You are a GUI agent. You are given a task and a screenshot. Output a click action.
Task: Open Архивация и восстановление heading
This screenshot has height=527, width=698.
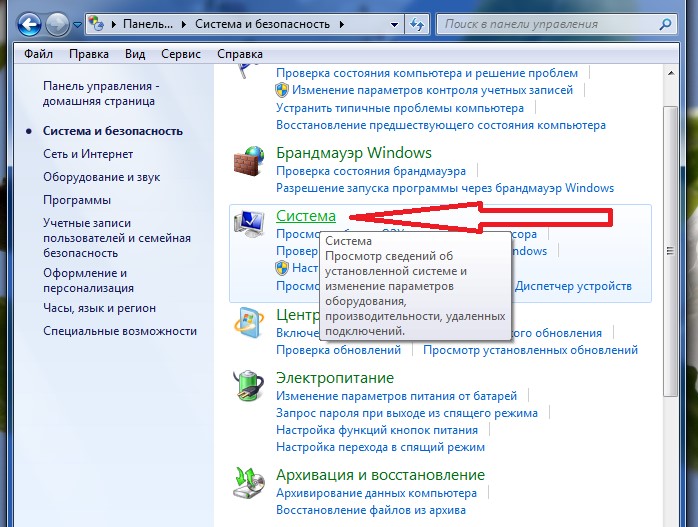(380, 475)
